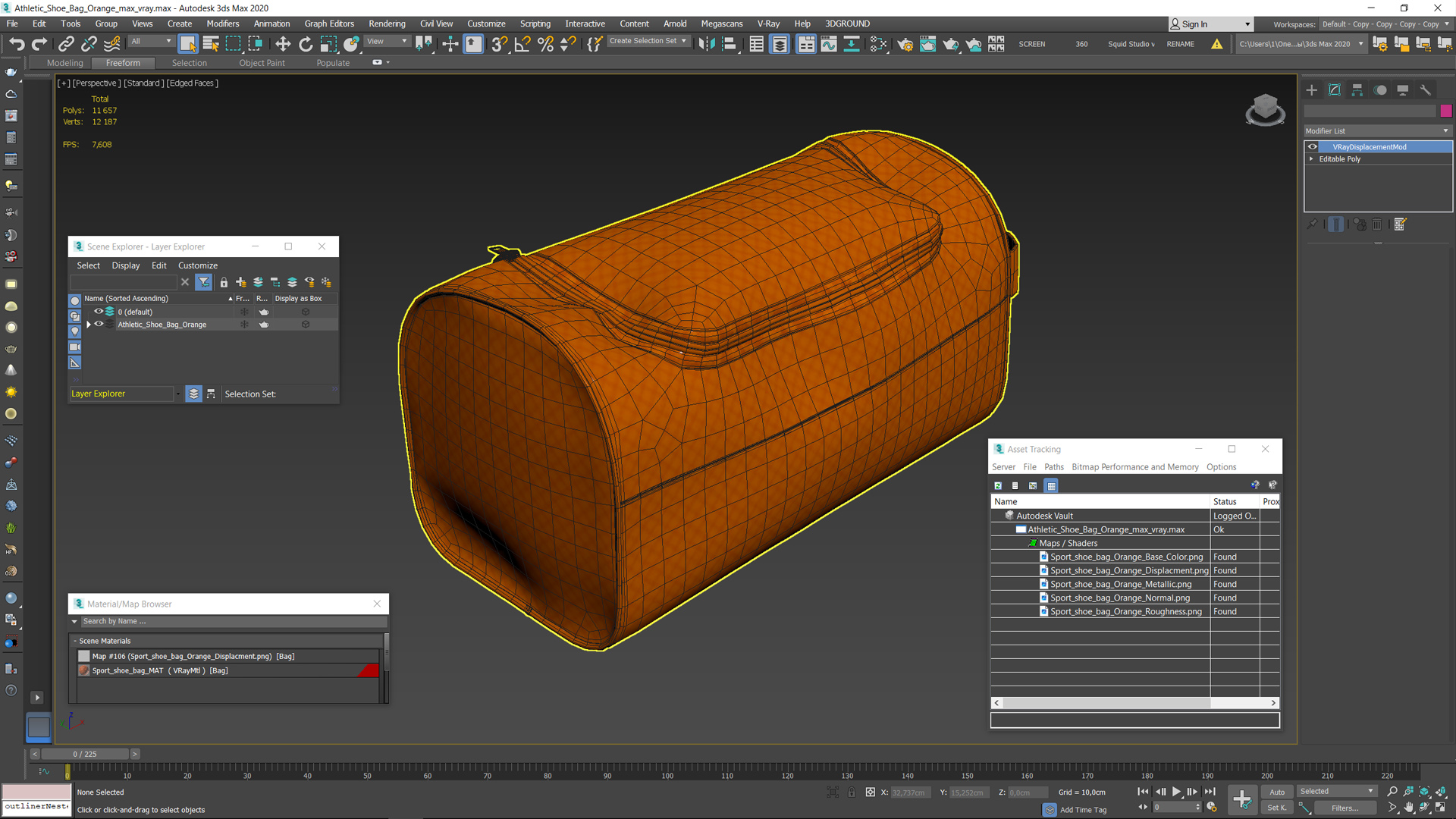Open the Hierarchy panel tab icon

pos(1357,90)
